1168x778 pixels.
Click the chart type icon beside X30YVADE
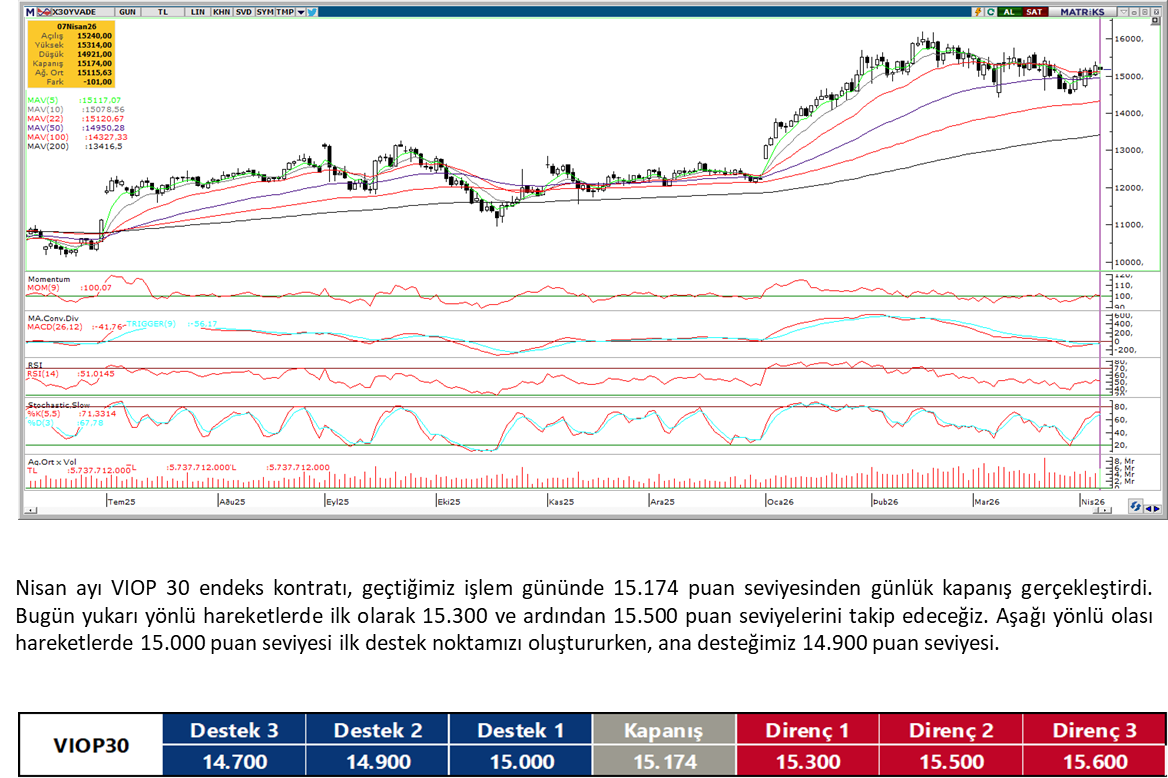click(x=42, y=12)
